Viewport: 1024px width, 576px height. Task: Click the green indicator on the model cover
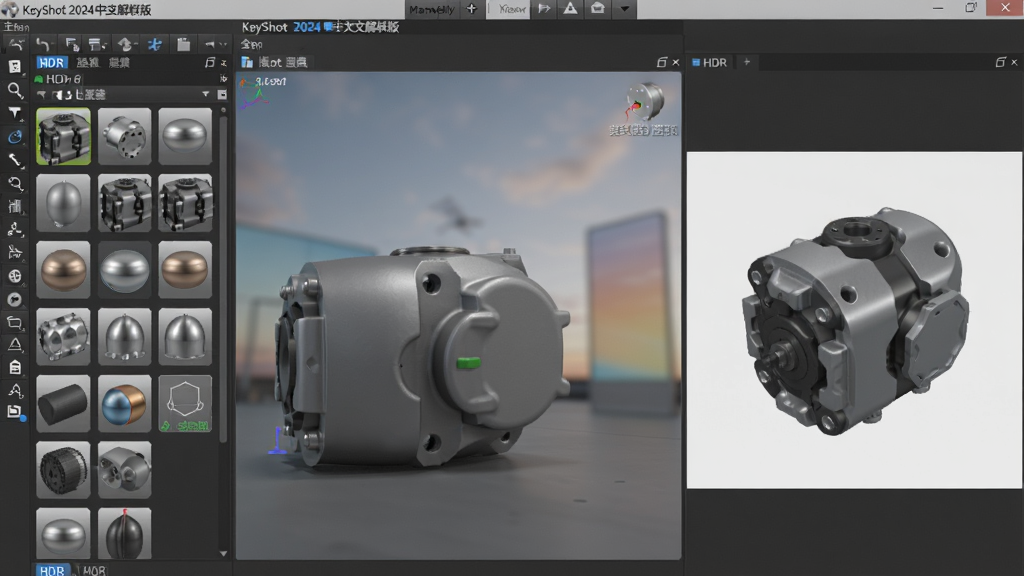coord(468,362)
